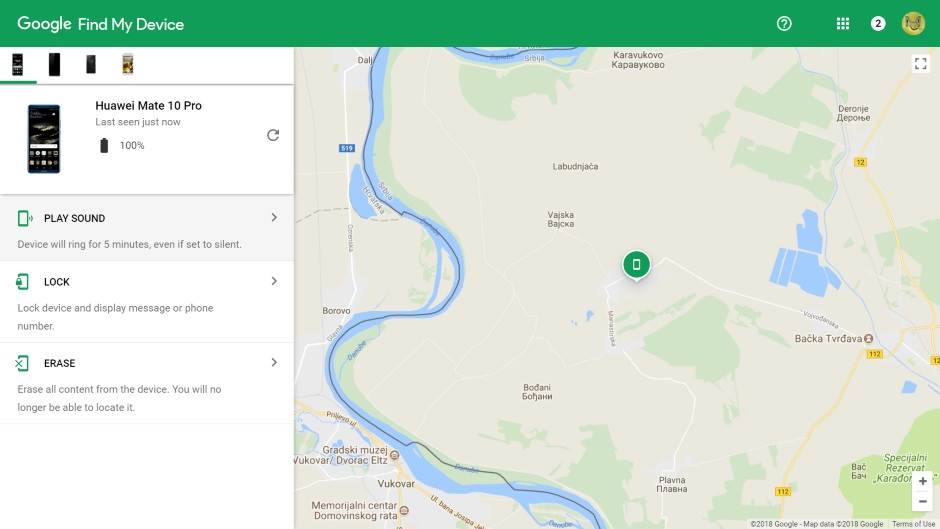Open the Google account avatar
Image resolution: width=940 pixels, height=529 pixels.
[x=913, y=23]
